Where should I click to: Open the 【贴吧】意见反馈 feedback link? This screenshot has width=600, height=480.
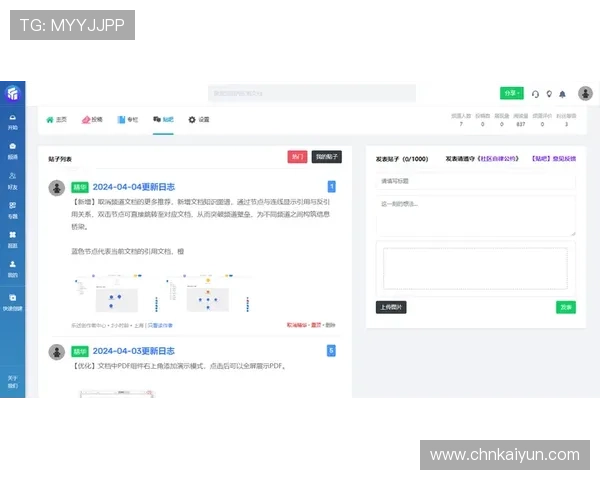coord(554,158)
